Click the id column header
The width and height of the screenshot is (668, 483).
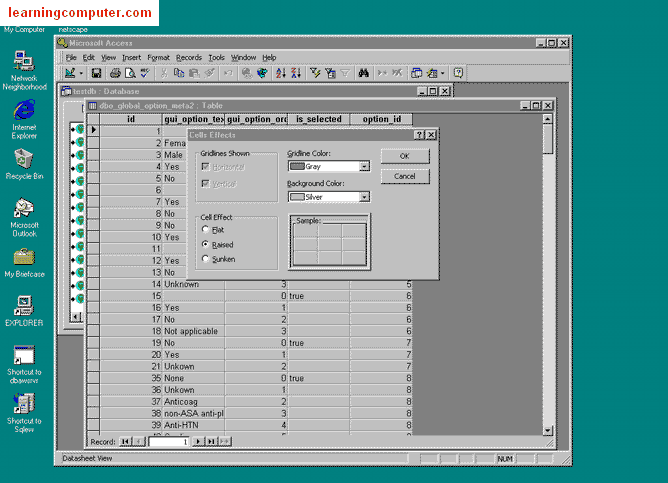(x=131, y=119)
